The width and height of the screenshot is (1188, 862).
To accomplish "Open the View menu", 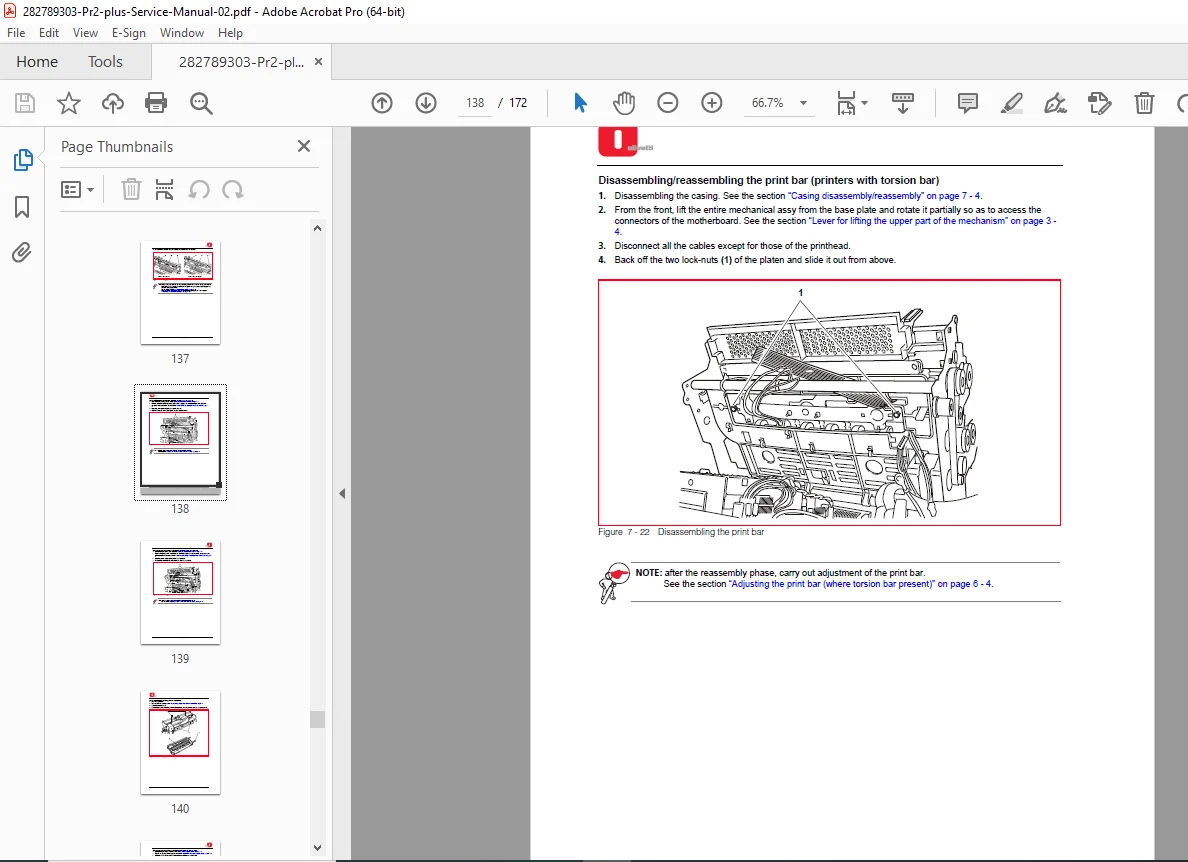I will pos(85,33).
